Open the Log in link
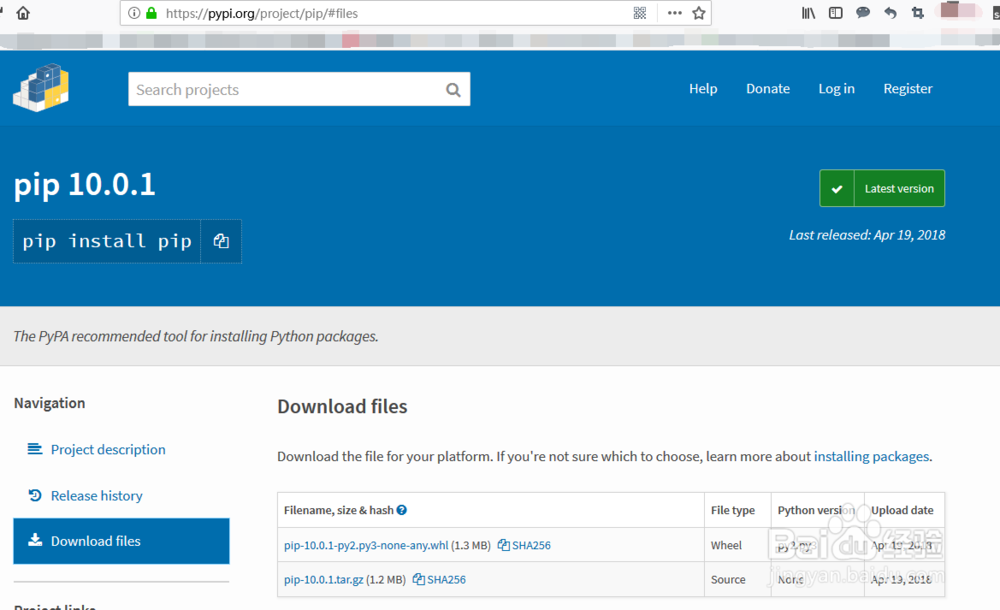Screen dimensions: 1000x610 [836, 89]
